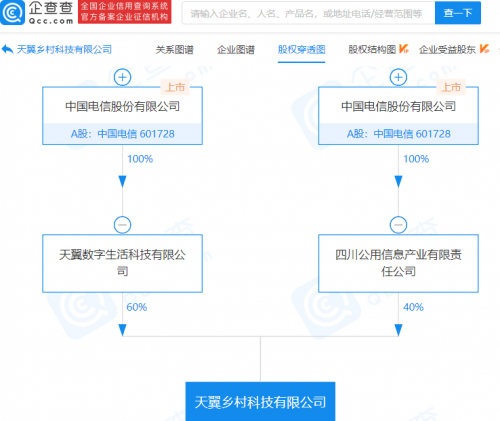Click the back arrow beside 天翼乡村科技有限公司
Viewport: 500px width, 421px height.
(x=7, y=50)
